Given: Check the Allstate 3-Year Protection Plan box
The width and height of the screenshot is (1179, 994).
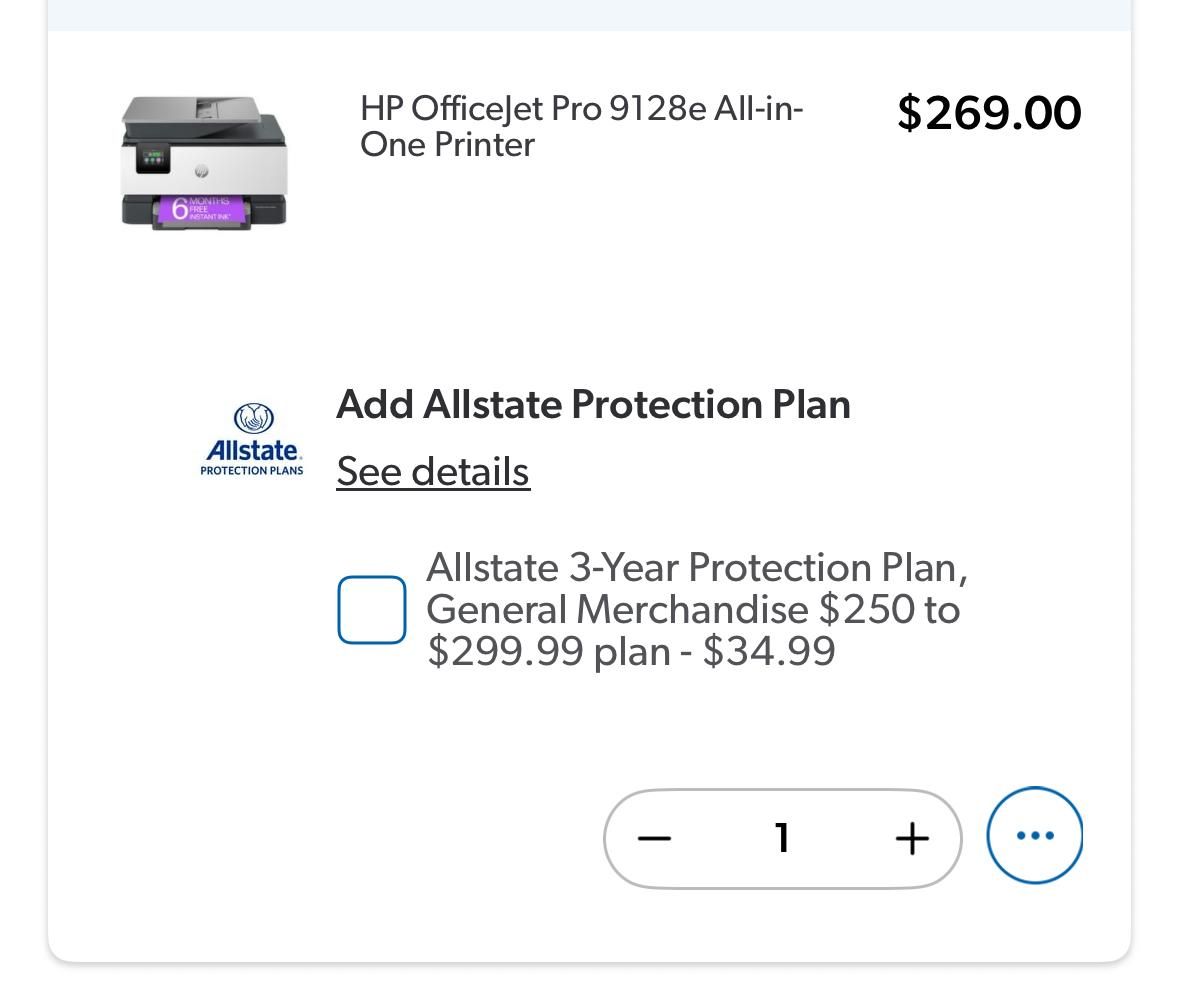Looking at the screenshot, I should click(372, 610).
